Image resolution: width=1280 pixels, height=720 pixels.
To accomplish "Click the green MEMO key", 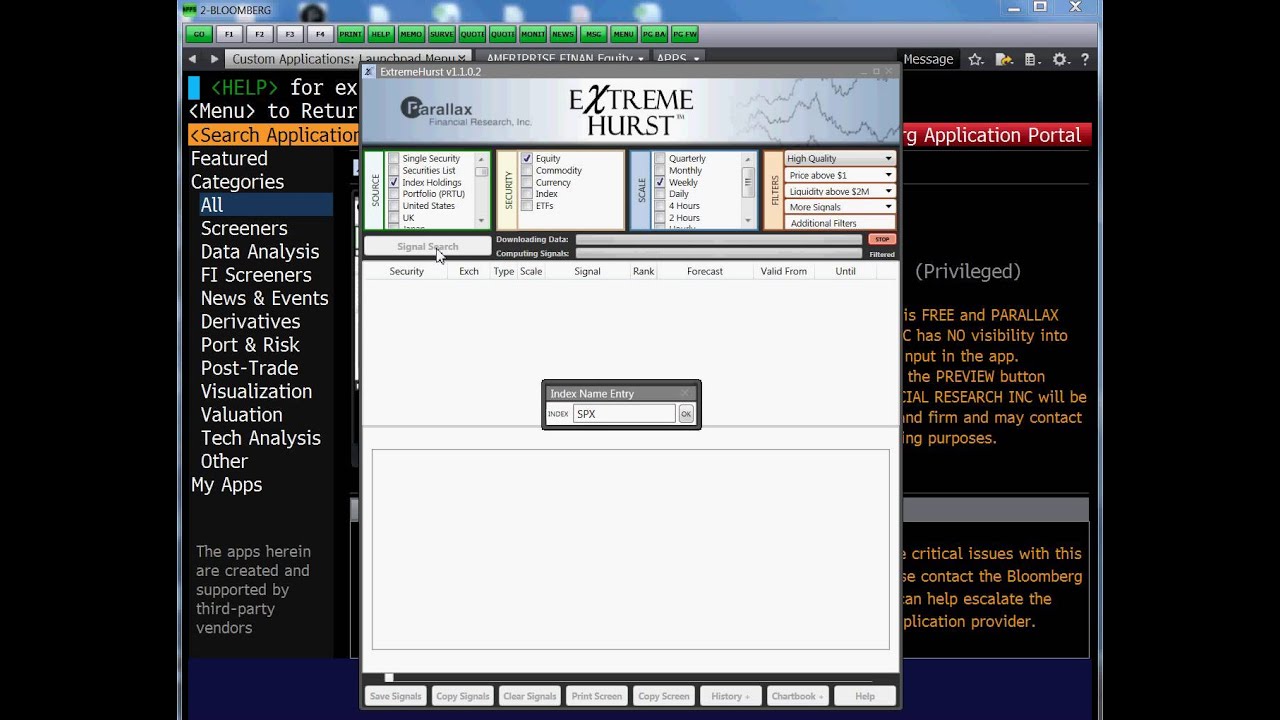I will pos(411,34).
